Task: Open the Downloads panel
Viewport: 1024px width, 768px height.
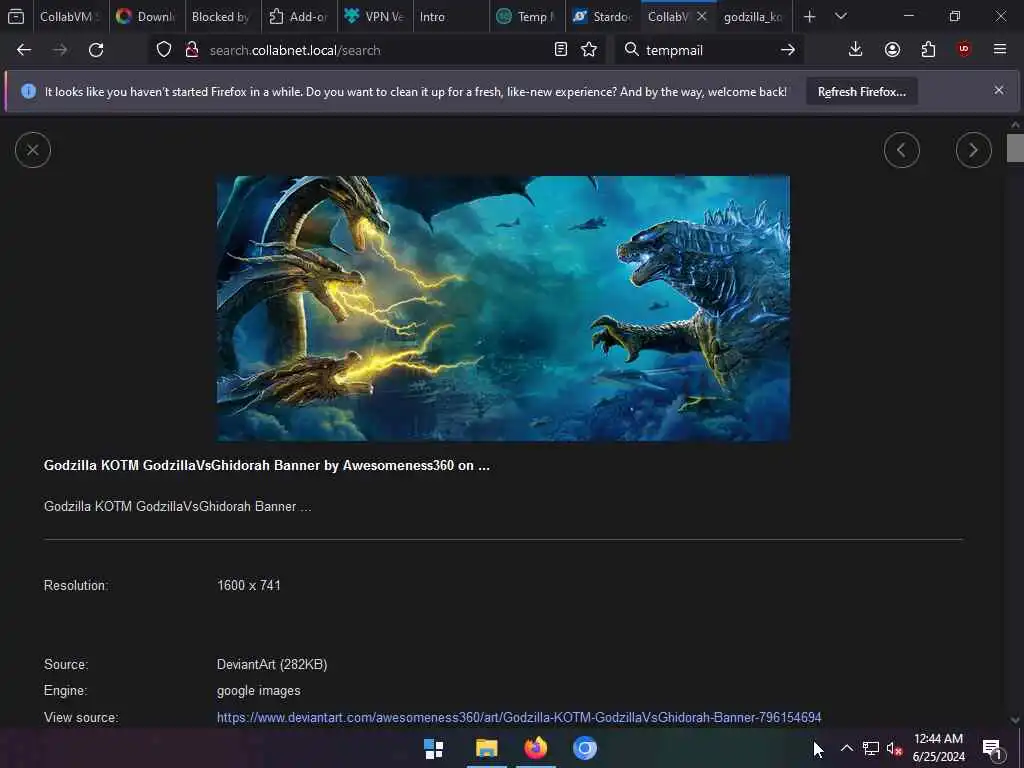Action: coord(855,49)
